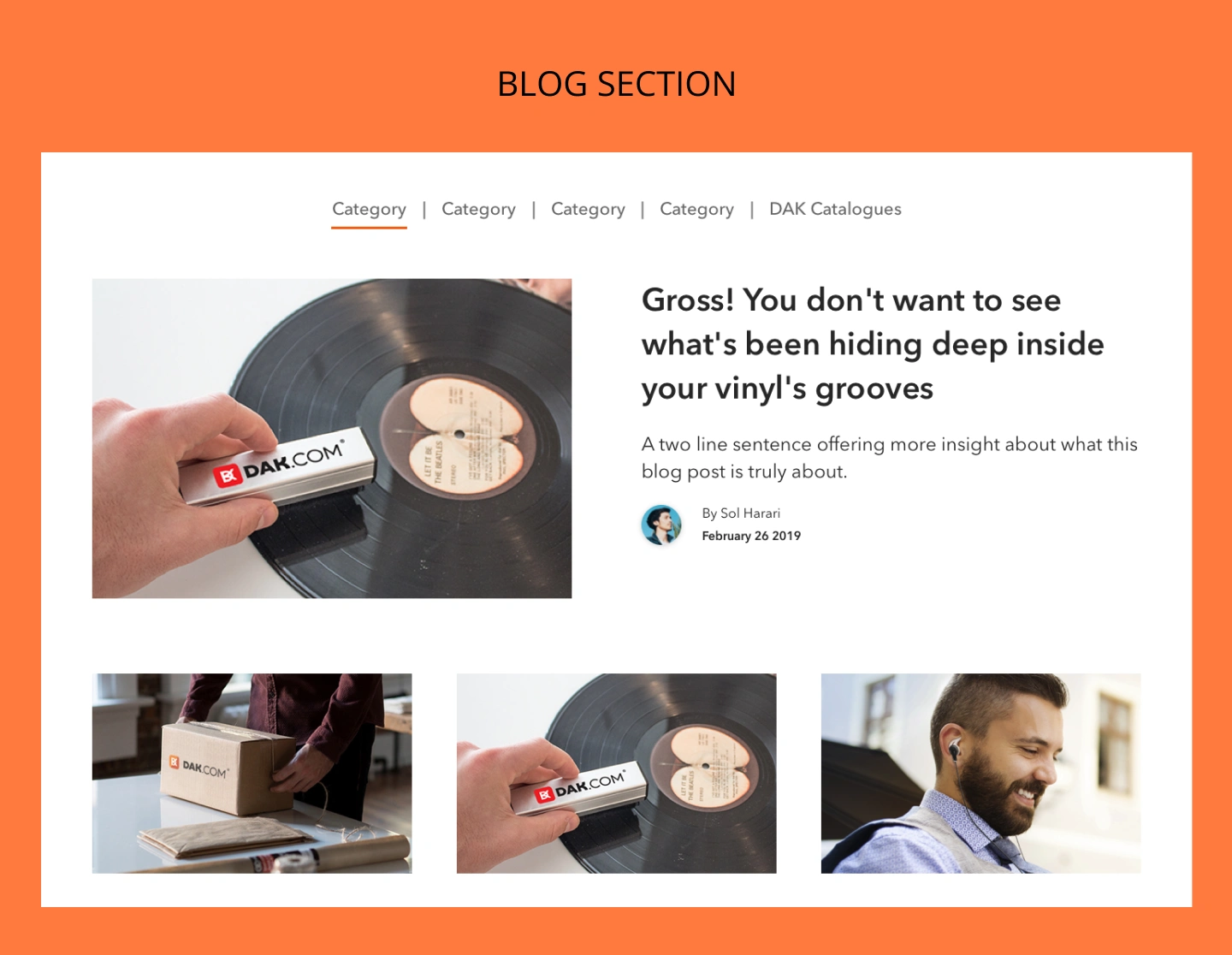Screen dimensions: 1232x955
Task: Open the cardboard box package thumbnail
Action: click(252, 774)
